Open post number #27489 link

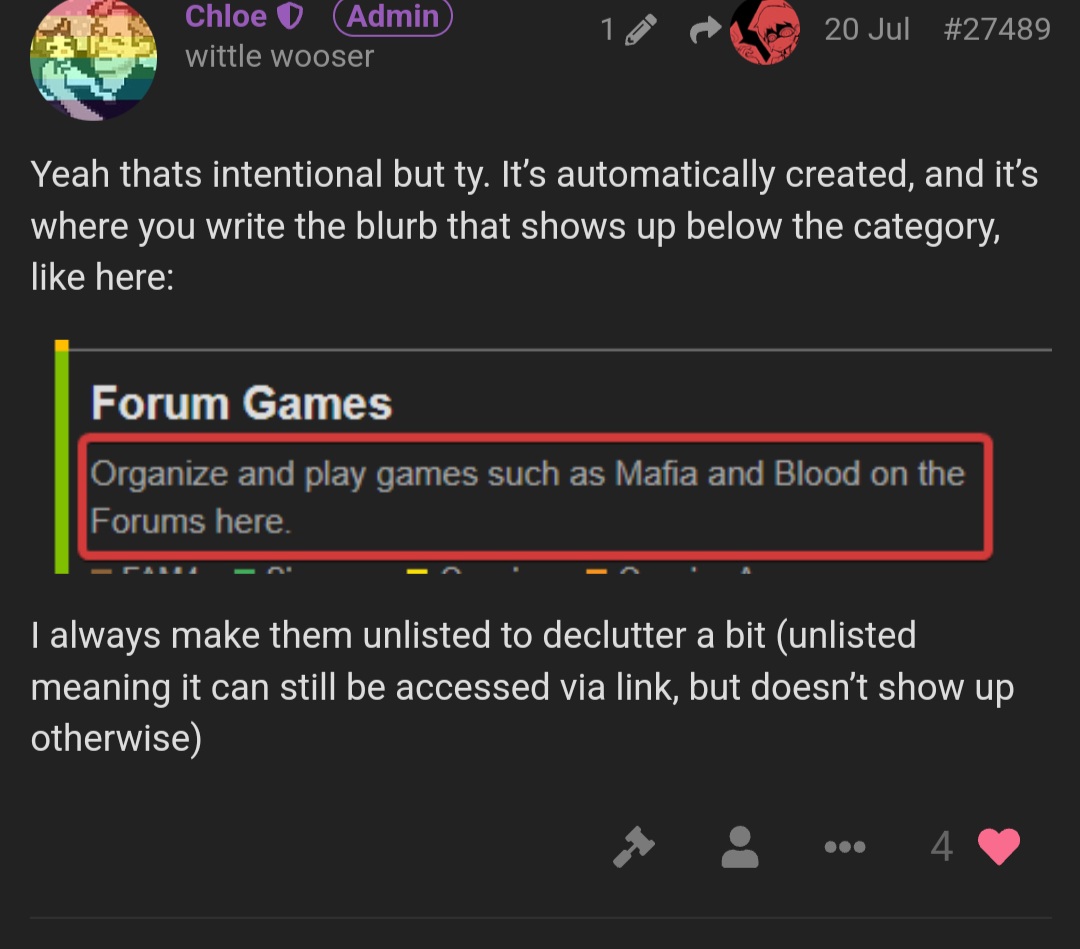(997, 30)
